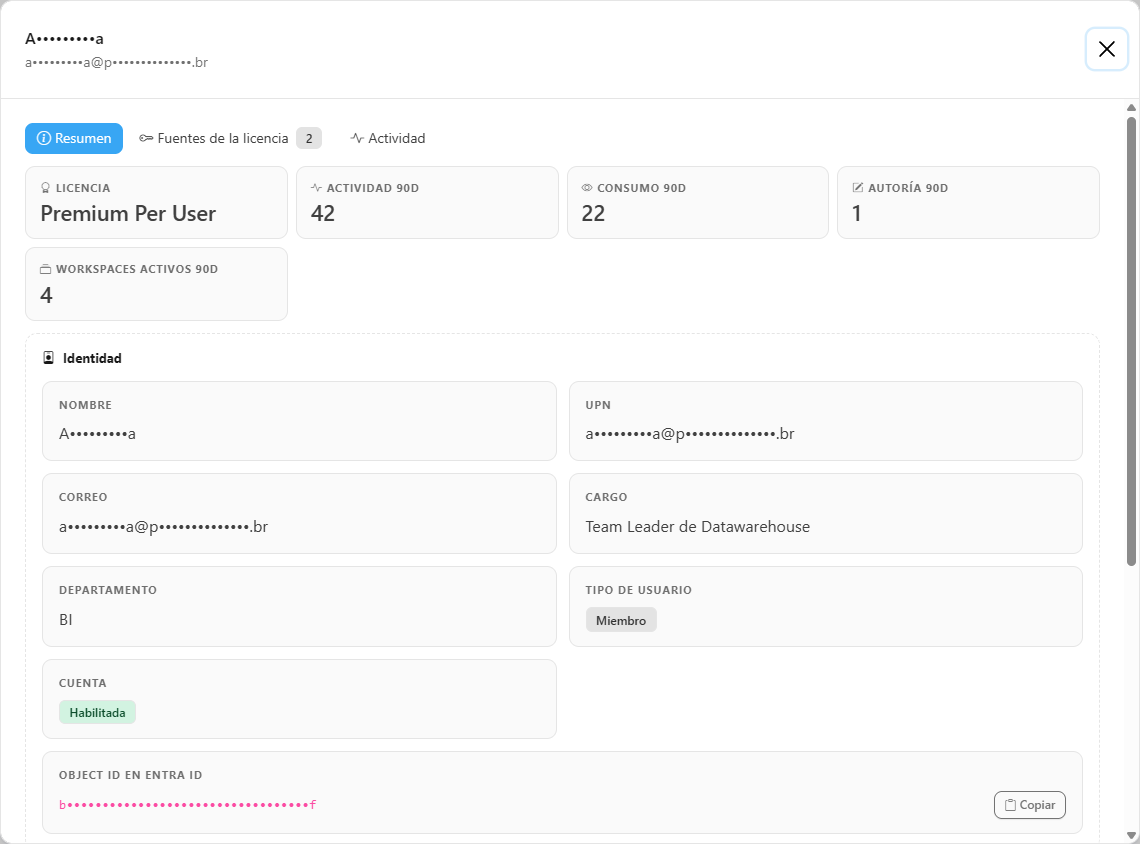This screenshot has width=1140, height=844.
Task: Click the briefcase icon next to WORKSPACES ACTIVOS 90D
Action: (46, 269)
